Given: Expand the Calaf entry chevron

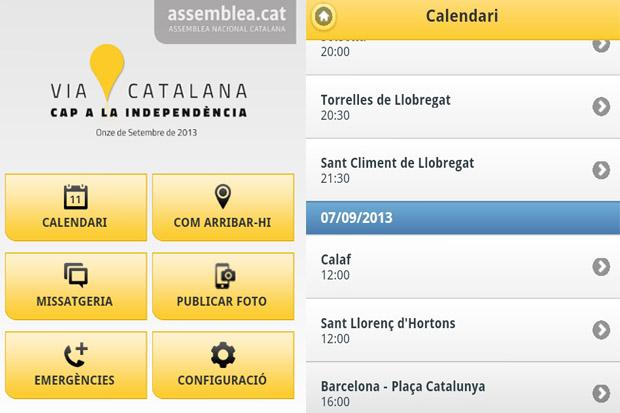Looking at the screenshot, I should 601,267.
